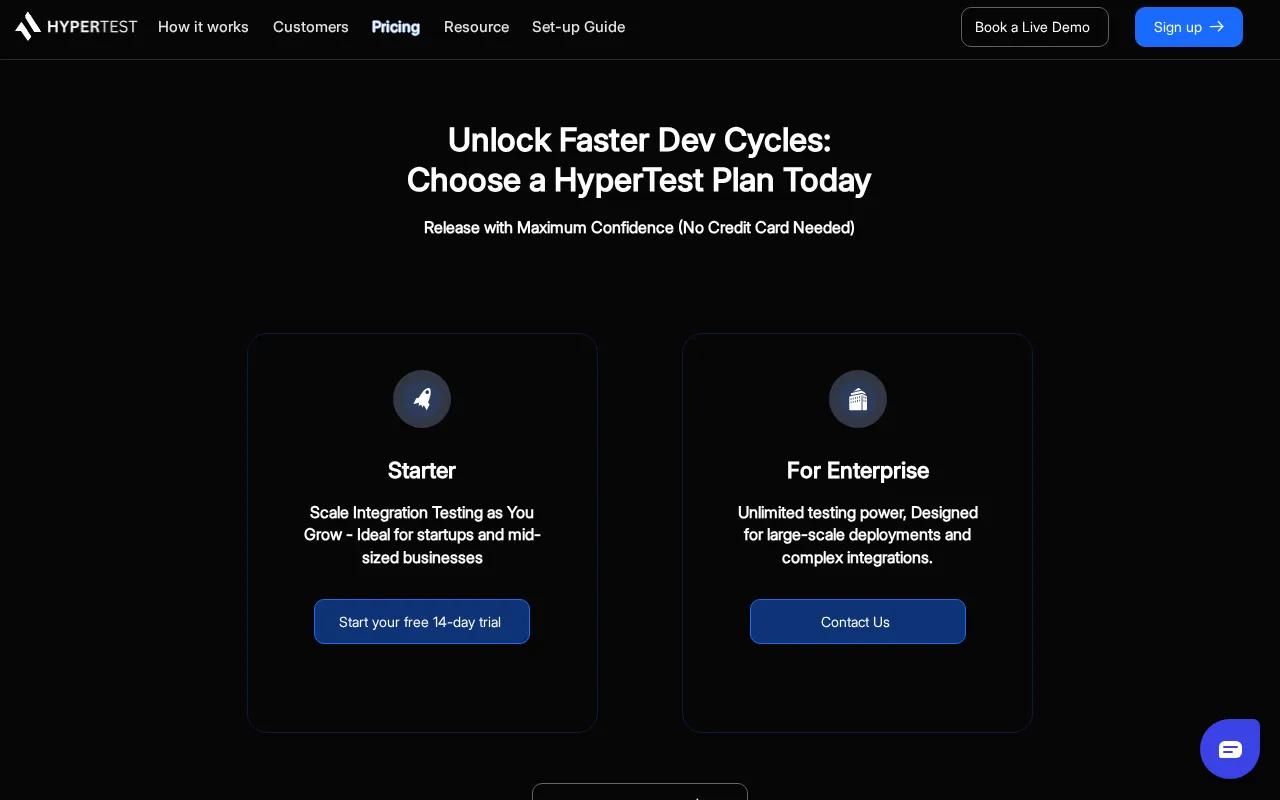Image resolution: width=1280 pixels, height=800 pixels.
Task: Open the Resource menu
Action: [x=476, y=27]
